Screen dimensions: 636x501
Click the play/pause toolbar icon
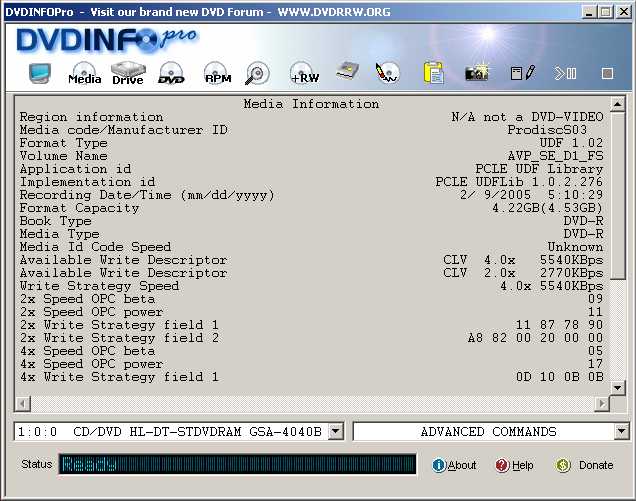tap(565, 73)
